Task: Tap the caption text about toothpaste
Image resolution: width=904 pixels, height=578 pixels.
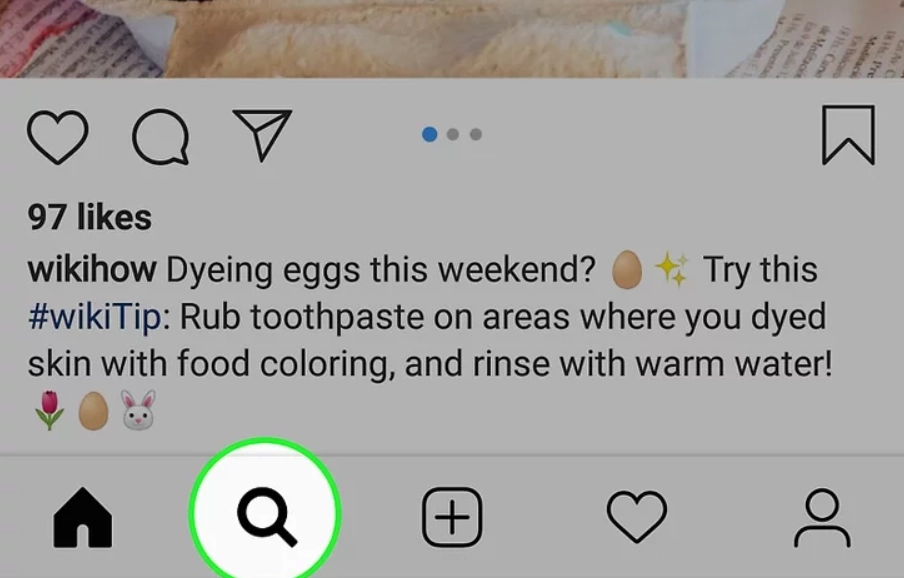Action: [x=430, y=340]
